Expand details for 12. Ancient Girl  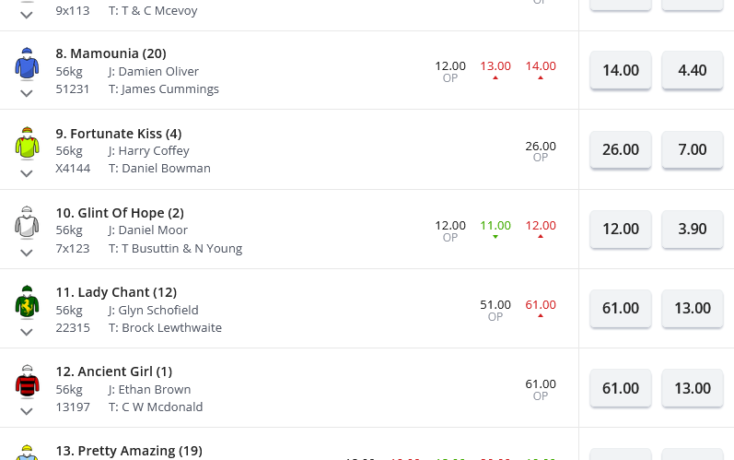pos(27,411)
